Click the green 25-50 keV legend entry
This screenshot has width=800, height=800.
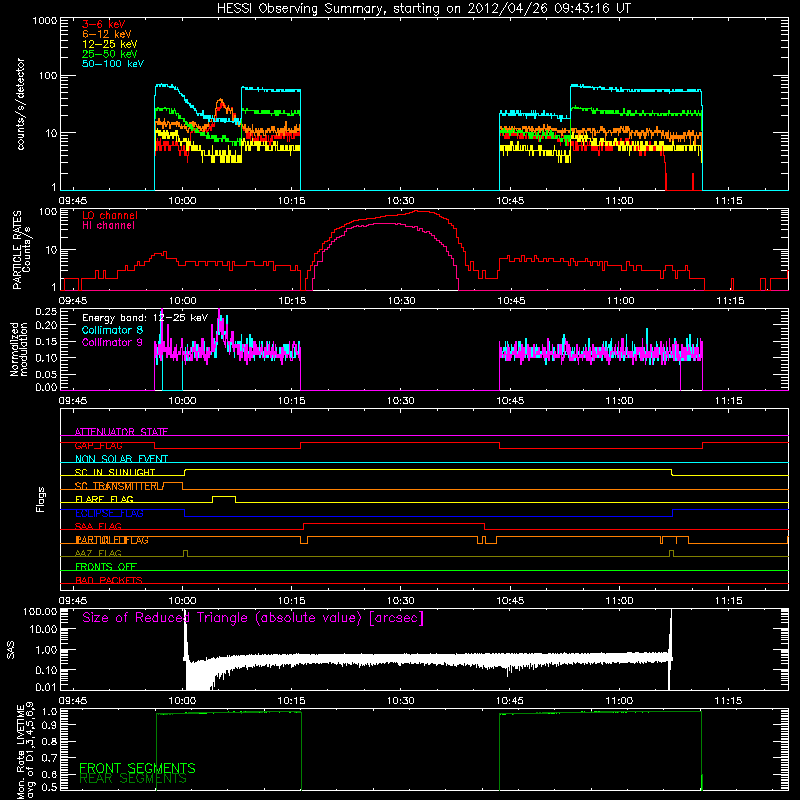click(110, 54)
